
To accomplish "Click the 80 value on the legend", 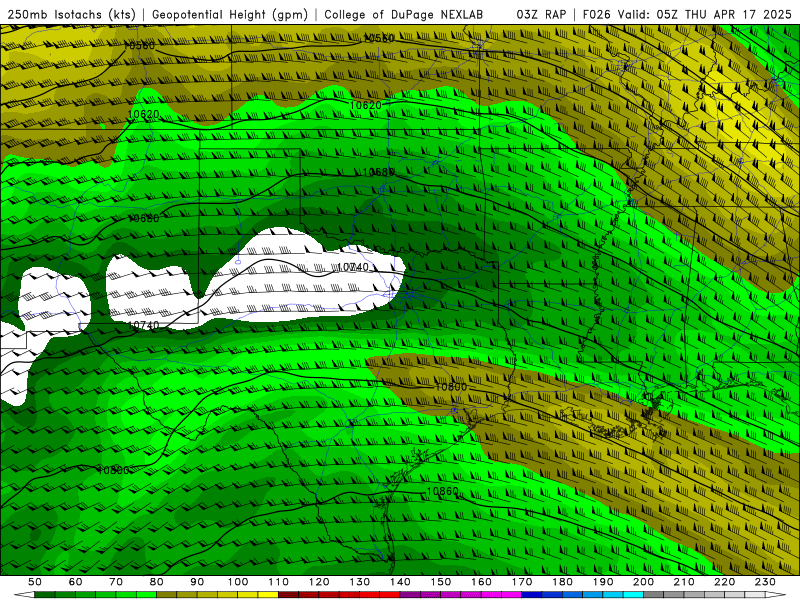I will click(x=157, y=582).
